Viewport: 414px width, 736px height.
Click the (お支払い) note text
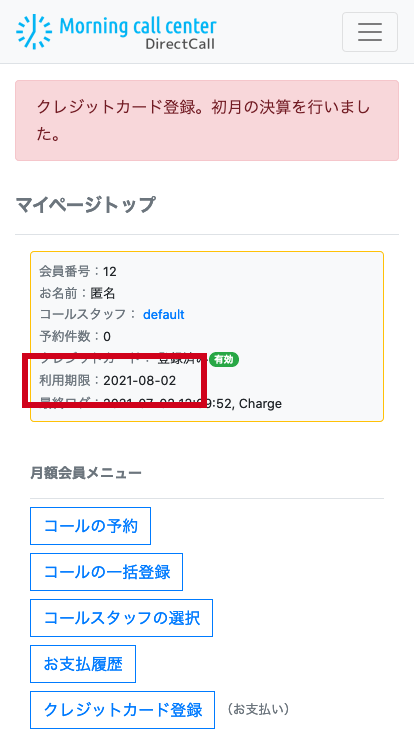(258, 709)
